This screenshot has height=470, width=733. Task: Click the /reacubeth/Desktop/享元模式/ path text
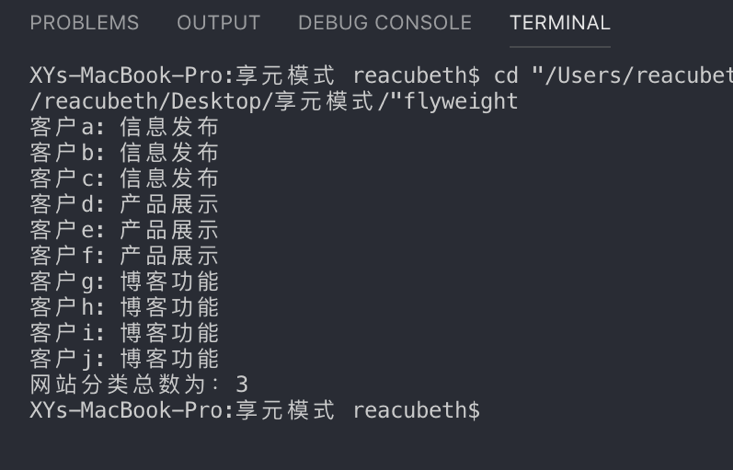point(208,101)
